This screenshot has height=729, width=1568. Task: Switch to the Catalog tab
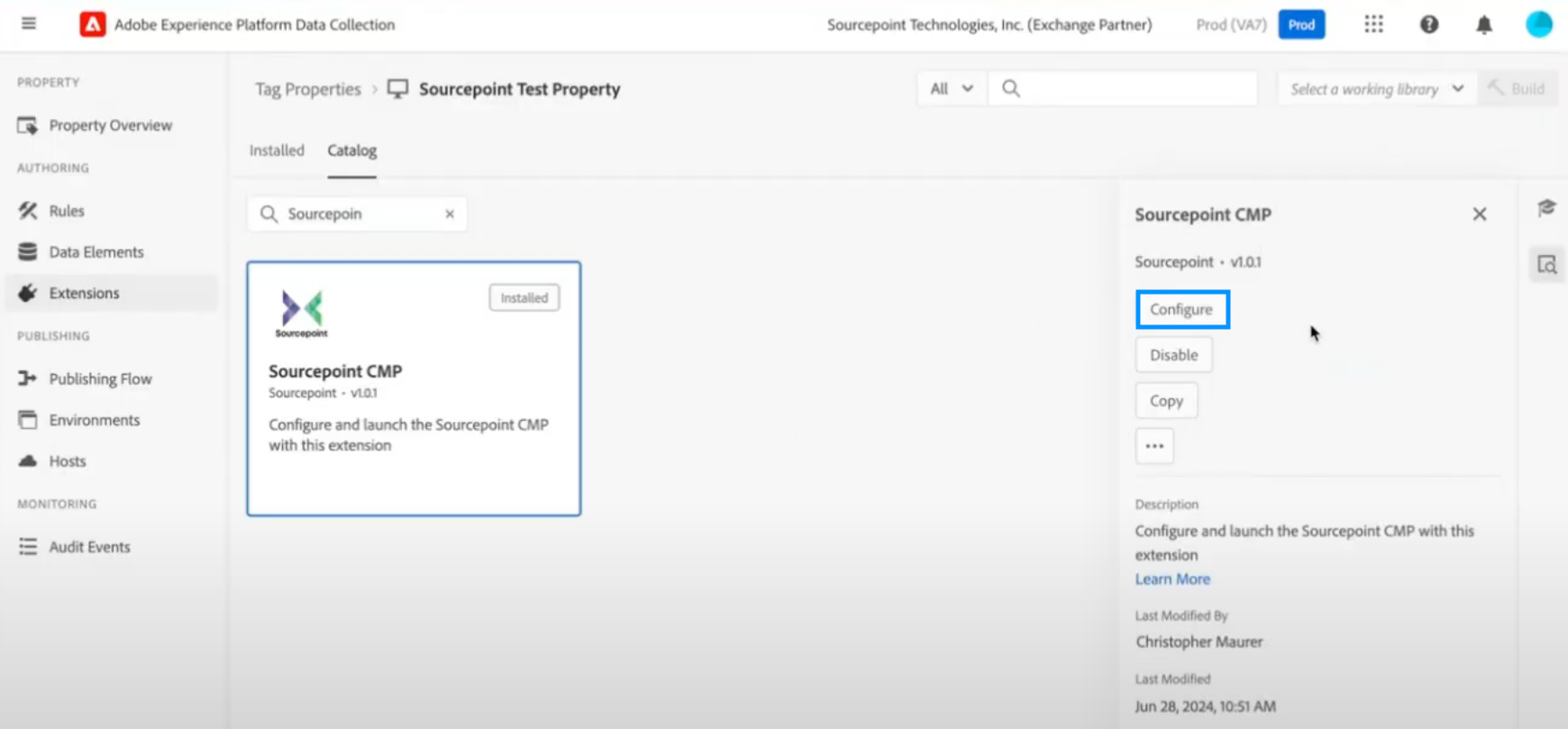coord(351,150)
